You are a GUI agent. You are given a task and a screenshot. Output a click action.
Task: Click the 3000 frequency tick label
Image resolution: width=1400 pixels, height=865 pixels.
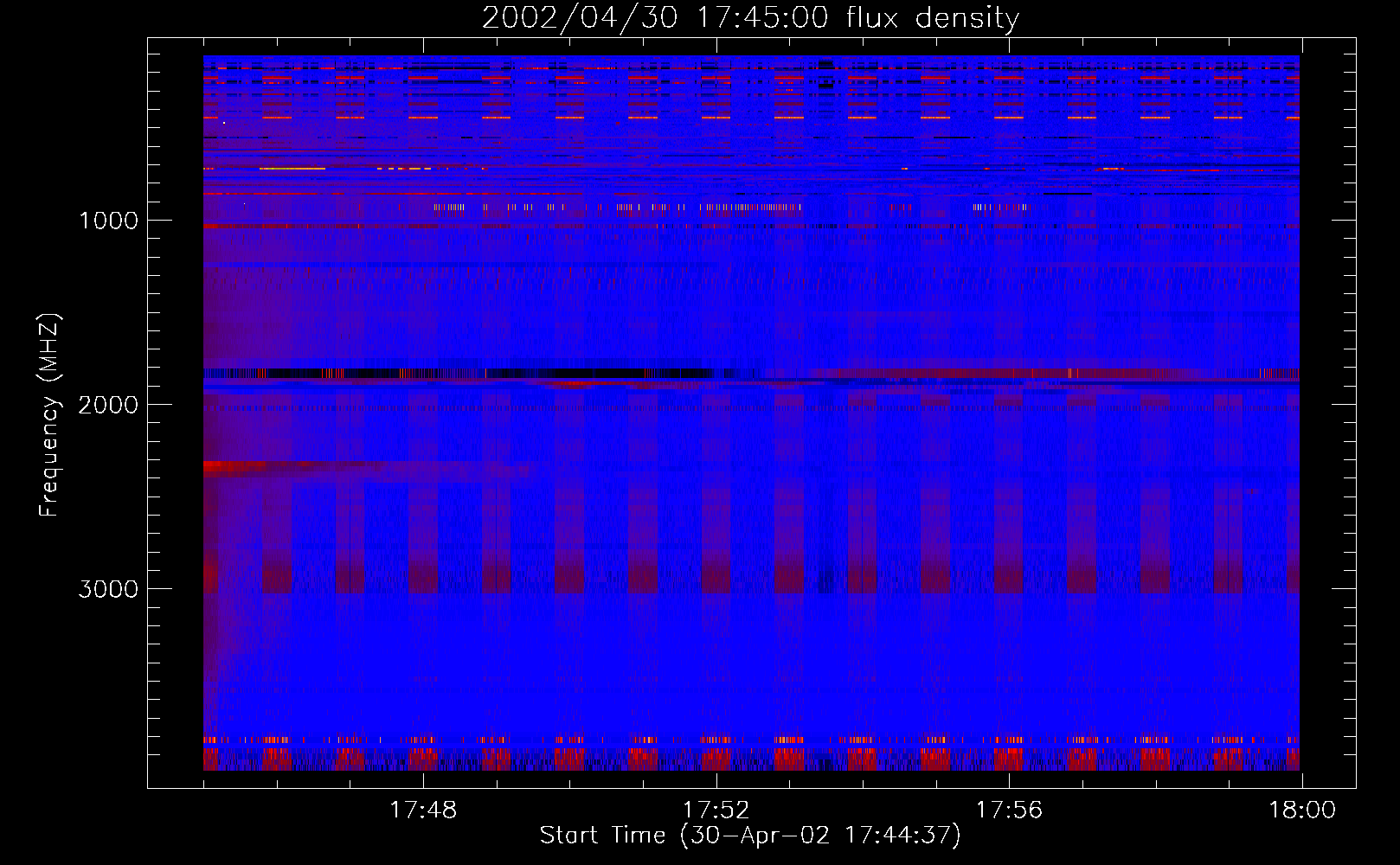108,589
